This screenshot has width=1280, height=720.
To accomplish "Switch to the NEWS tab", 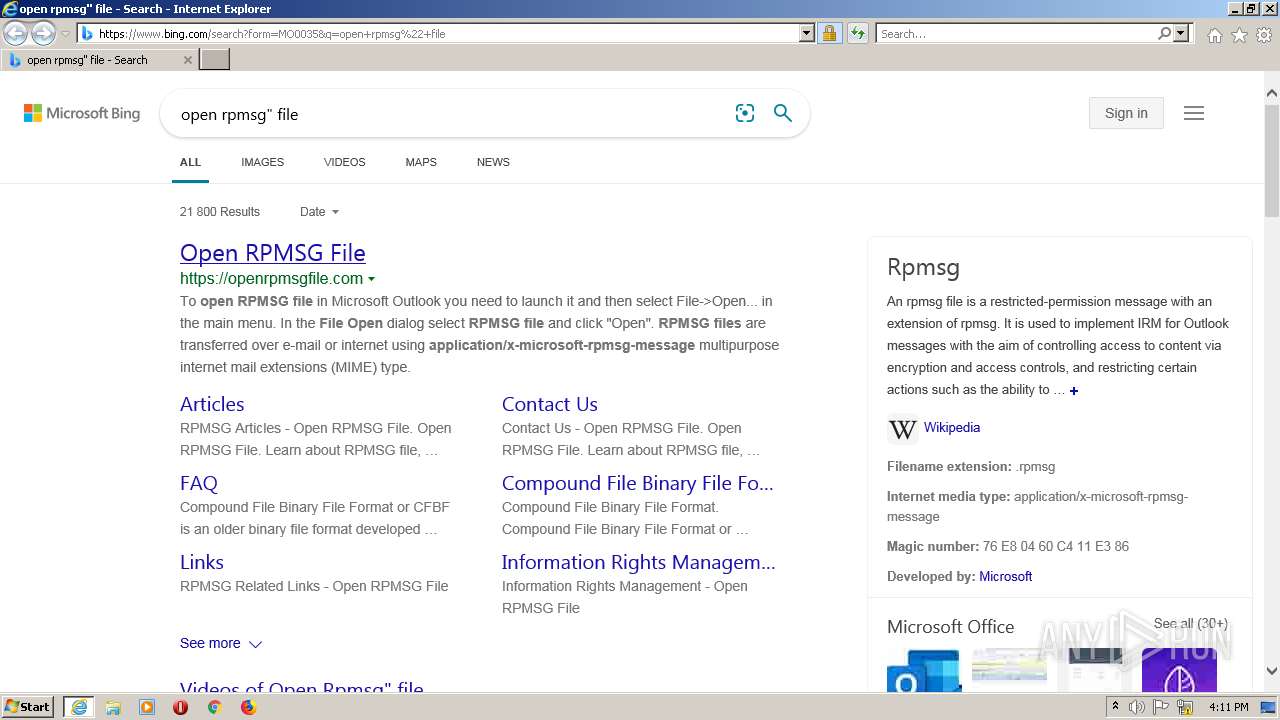I will coord(493,162).
